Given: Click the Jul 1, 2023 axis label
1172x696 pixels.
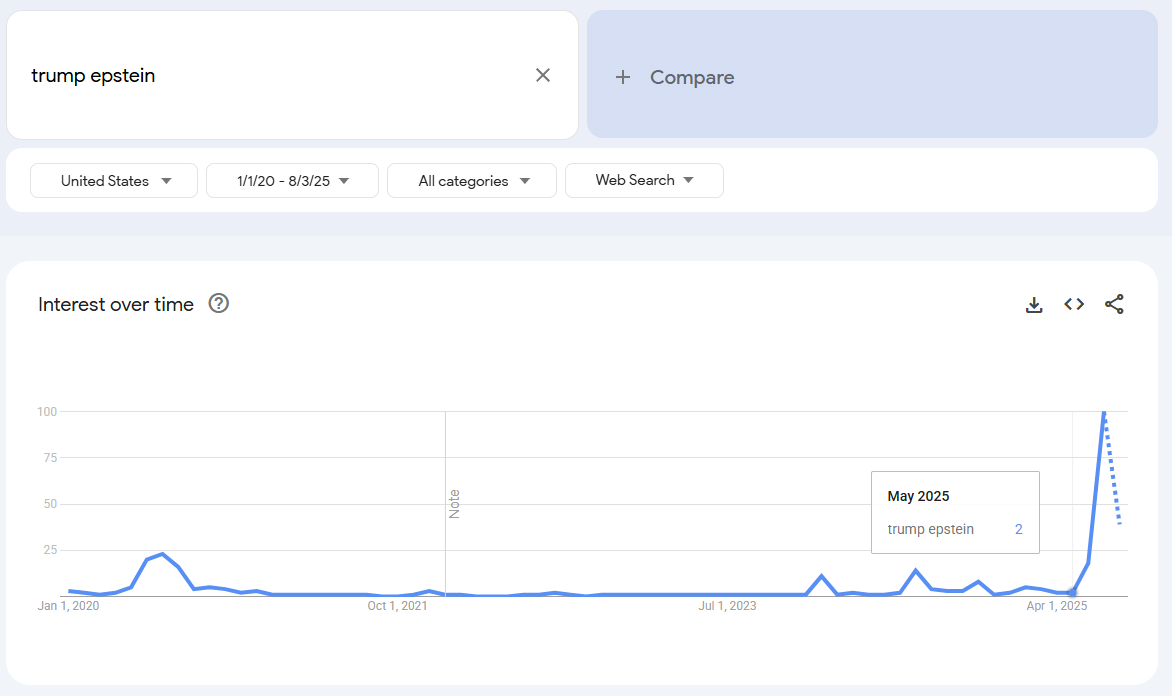Looking at the screenshot, I should (x=727, y=606).
